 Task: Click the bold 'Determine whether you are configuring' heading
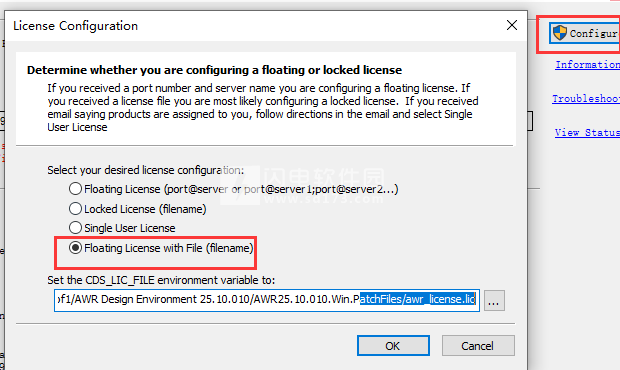(x=214, y=70)
